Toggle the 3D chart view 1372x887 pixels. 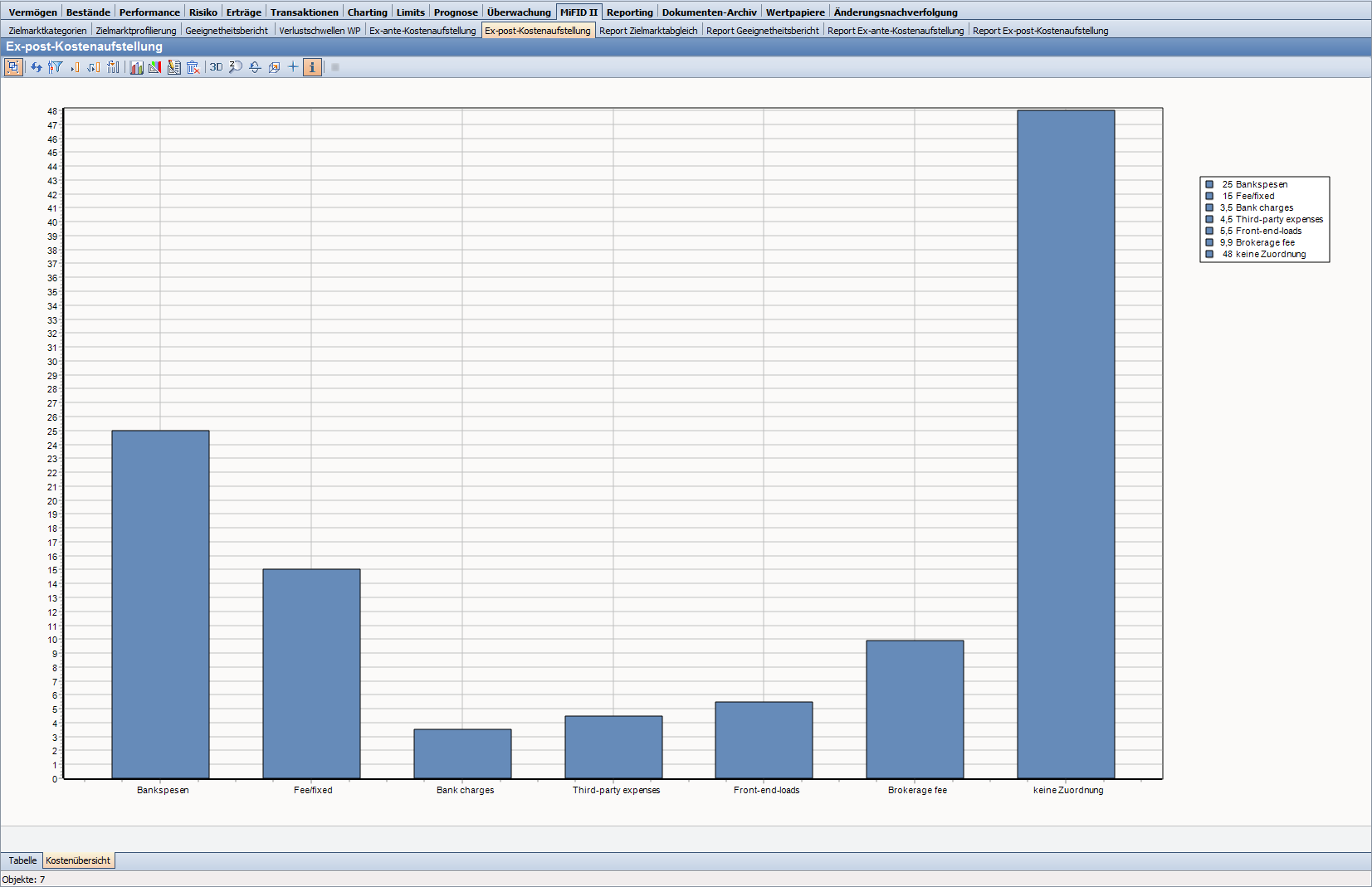(x=216, y=67)
